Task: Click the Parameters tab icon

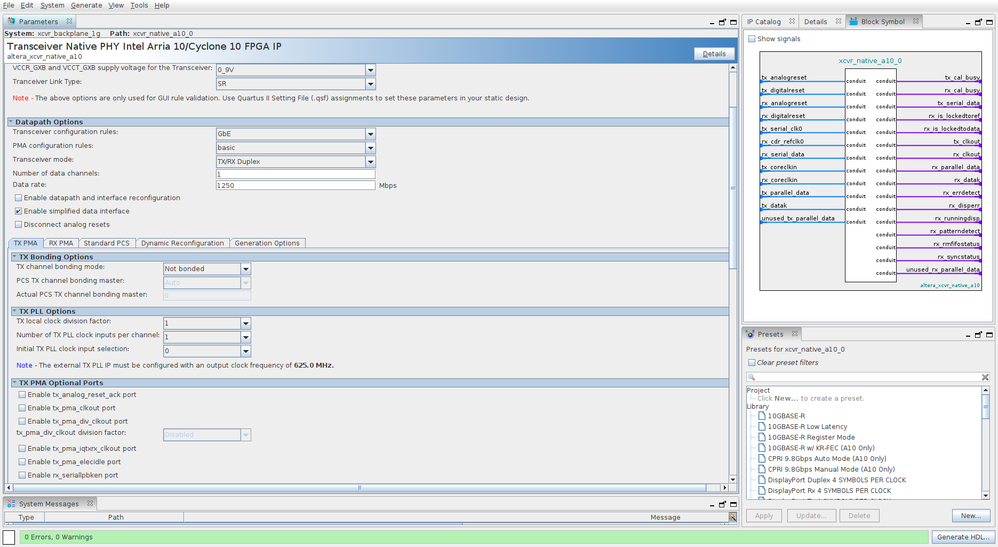Action: (x=11, y=21)
